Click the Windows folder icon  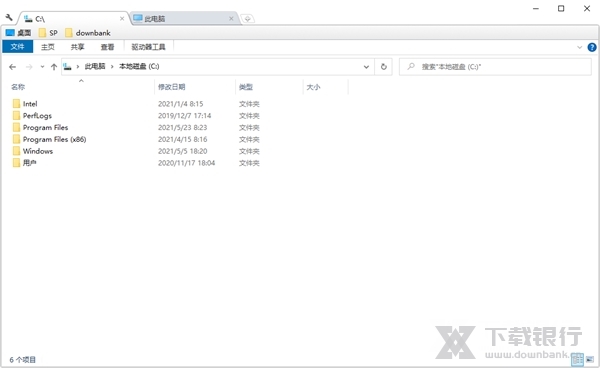(16, 151)
